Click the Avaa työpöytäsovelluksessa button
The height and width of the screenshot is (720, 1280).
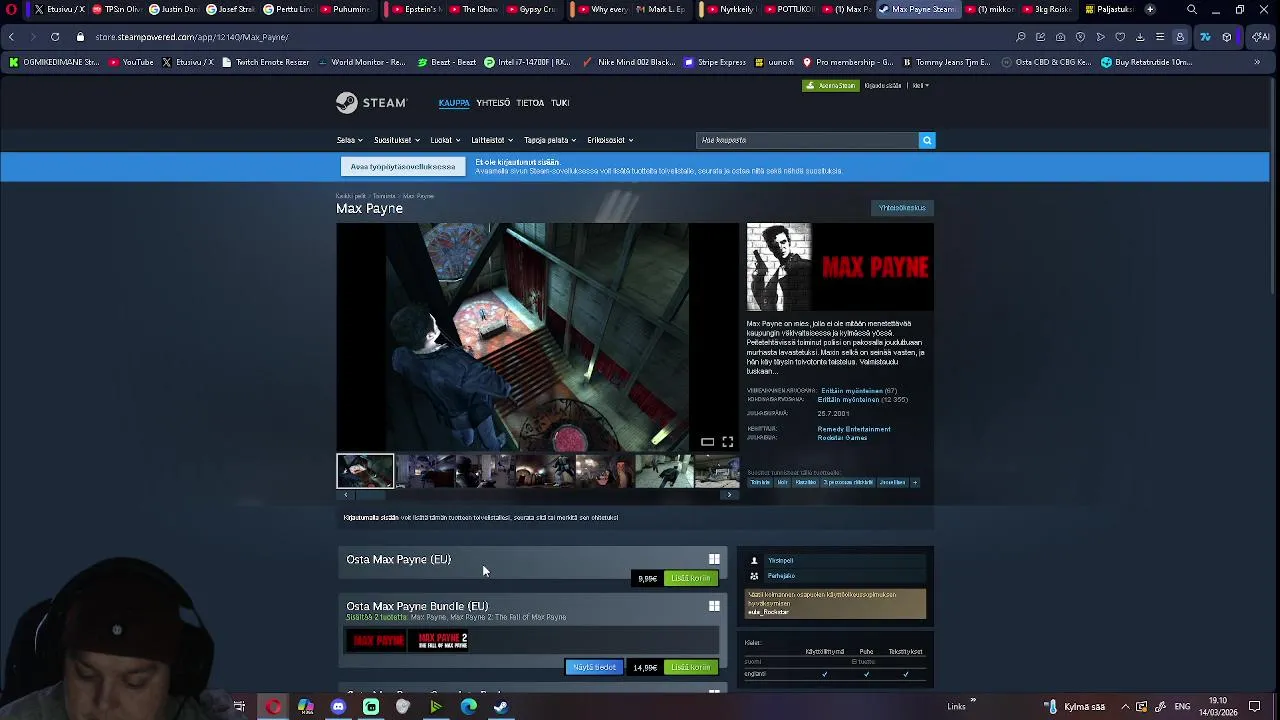tap(403, 167)
